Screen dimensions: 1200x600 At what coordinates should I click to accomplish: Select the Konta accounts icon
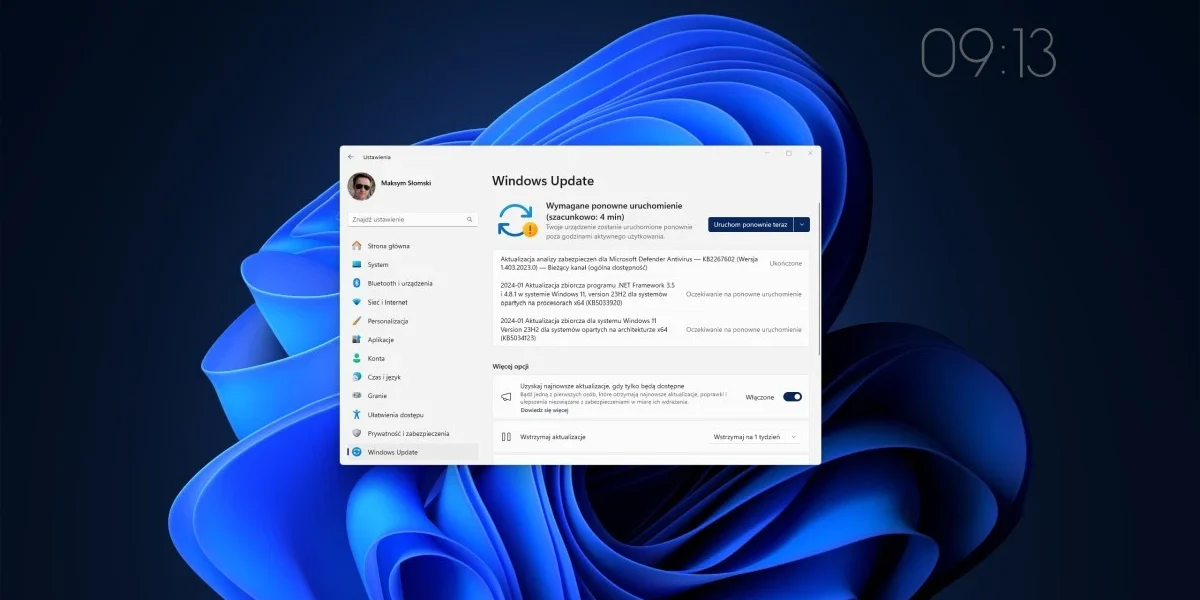coord(357,358)
